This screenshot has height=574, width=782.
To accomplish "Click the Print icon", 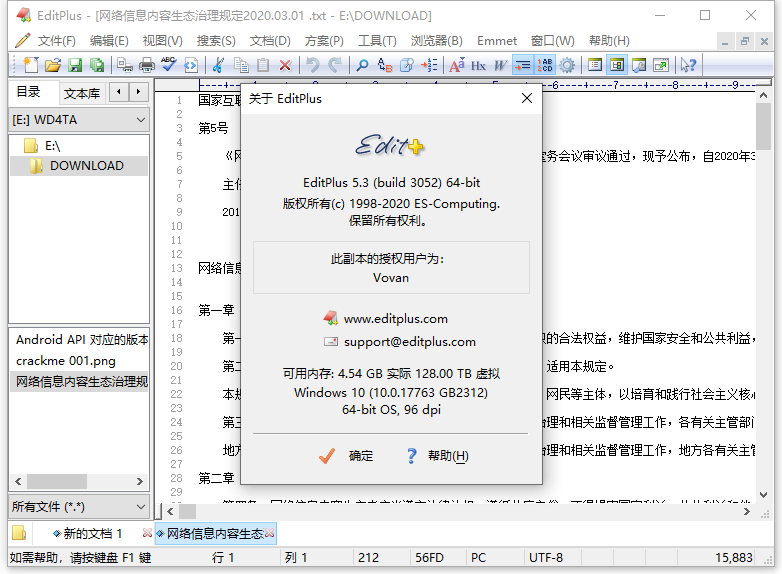I will [x=147, y=65].
